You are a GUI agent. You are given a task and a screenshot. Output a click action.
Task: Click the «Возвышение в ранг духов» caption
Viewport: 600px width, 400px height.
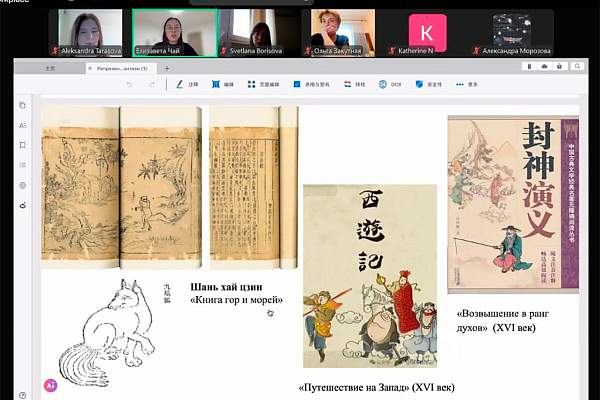tap(503, 320)
